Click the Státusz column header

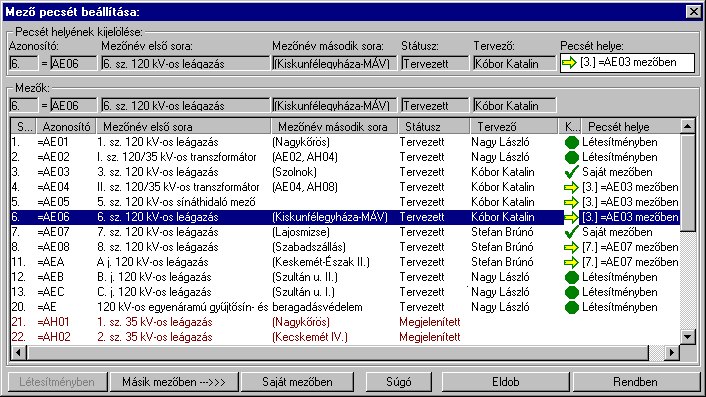click(x=434, y=127)
